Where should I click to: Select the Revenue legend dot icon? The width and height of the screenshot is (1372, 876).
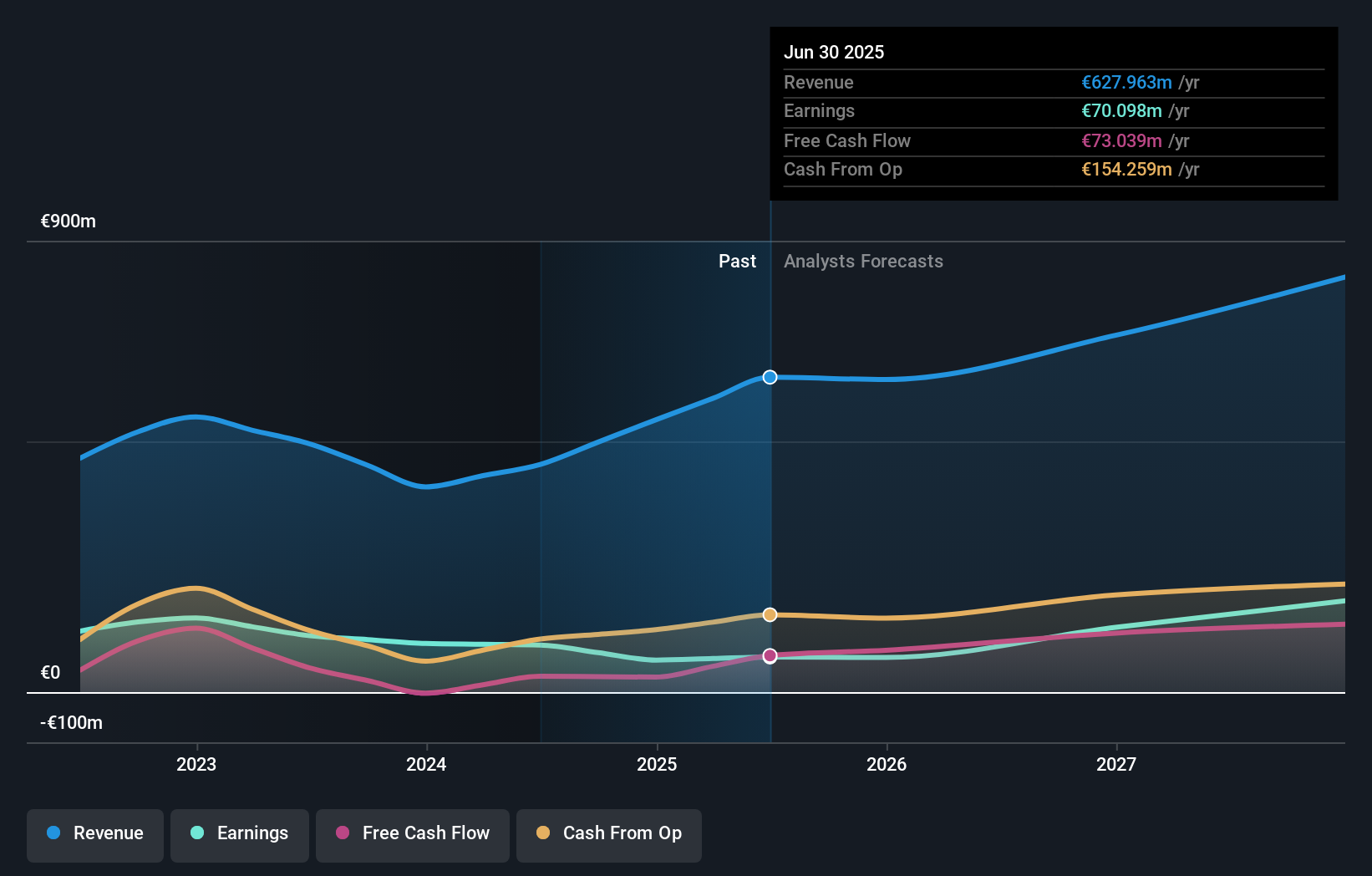pos(53,833)
